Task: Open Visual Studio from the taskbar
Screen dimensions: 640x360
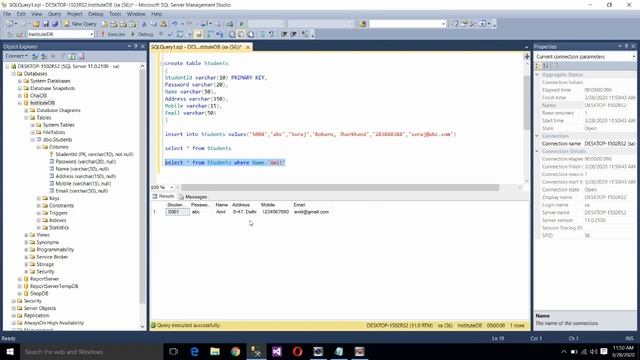Action: pyautogui.click(x=277, y=352)
